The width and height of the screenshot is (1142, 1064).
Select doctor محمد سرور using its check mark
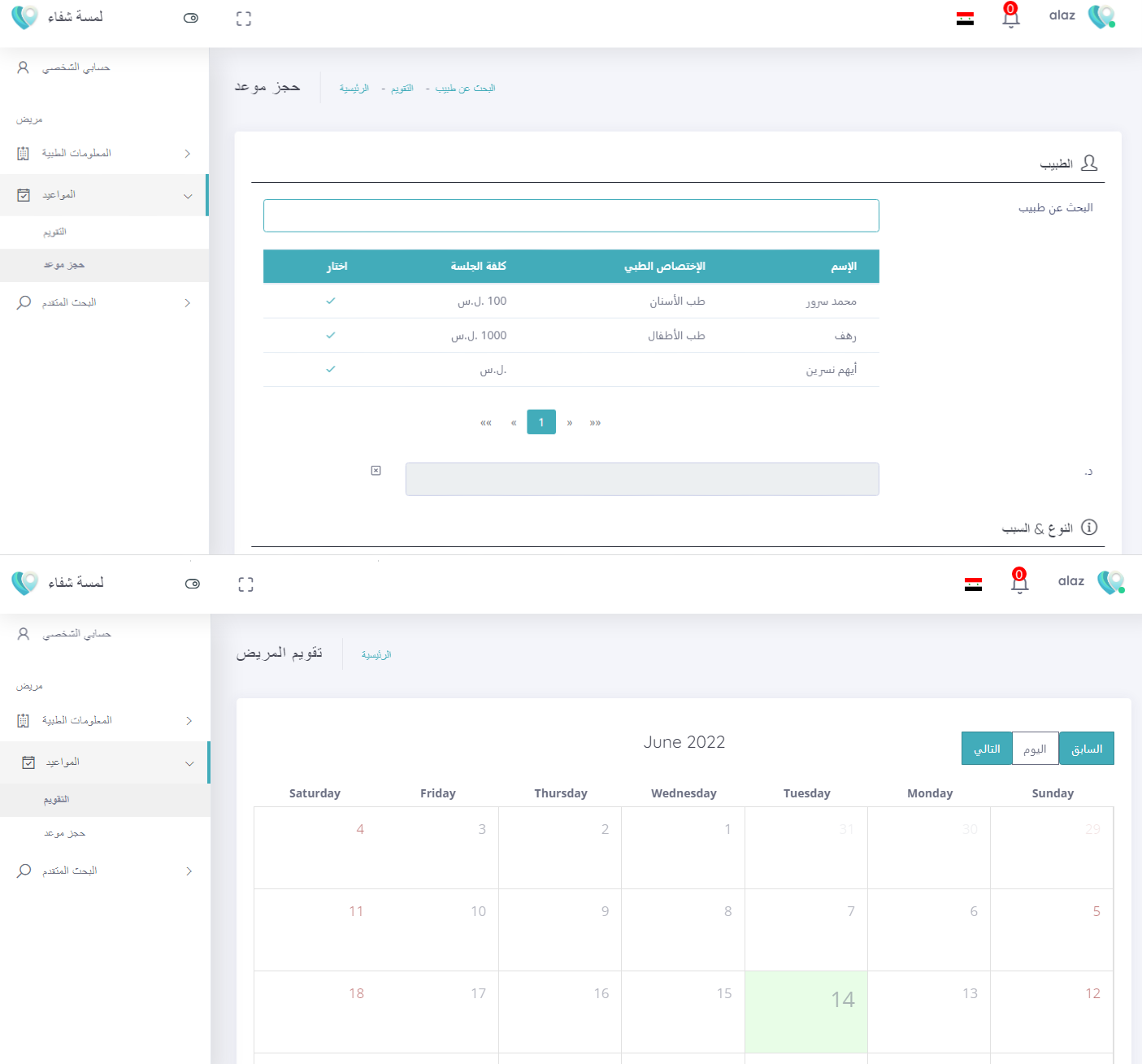tap(331, 301)
